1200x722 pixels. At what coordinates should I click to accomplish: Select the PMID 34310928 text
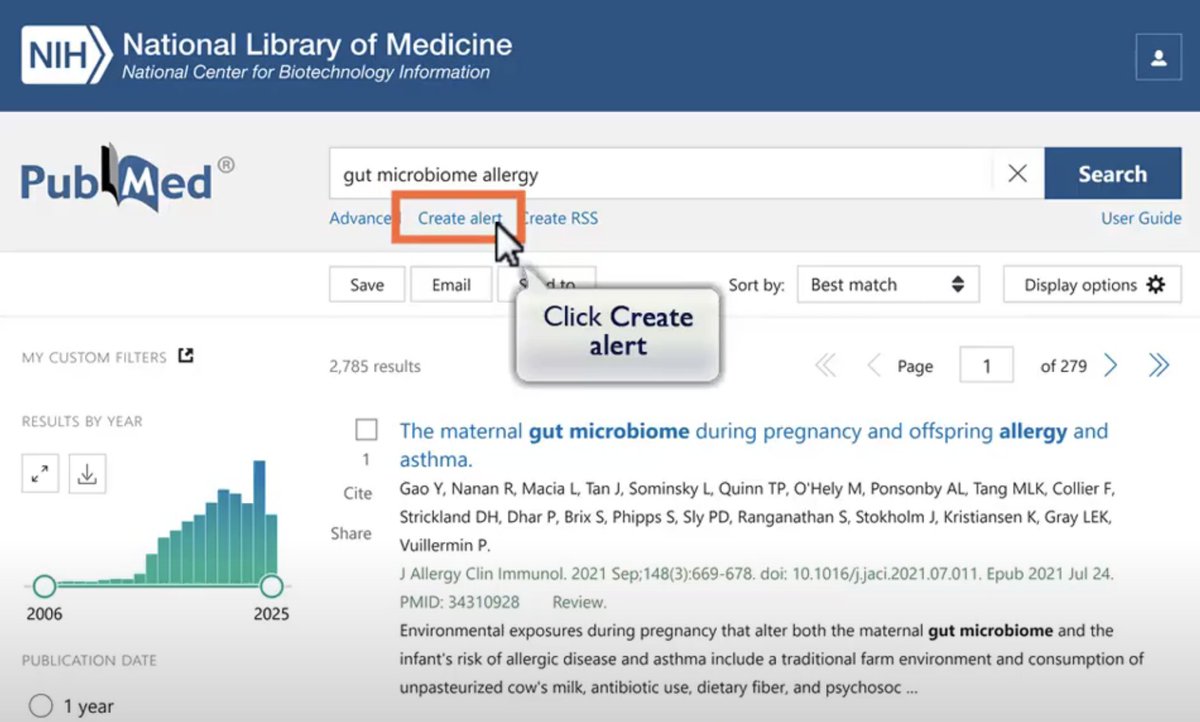tap(459, 602)
